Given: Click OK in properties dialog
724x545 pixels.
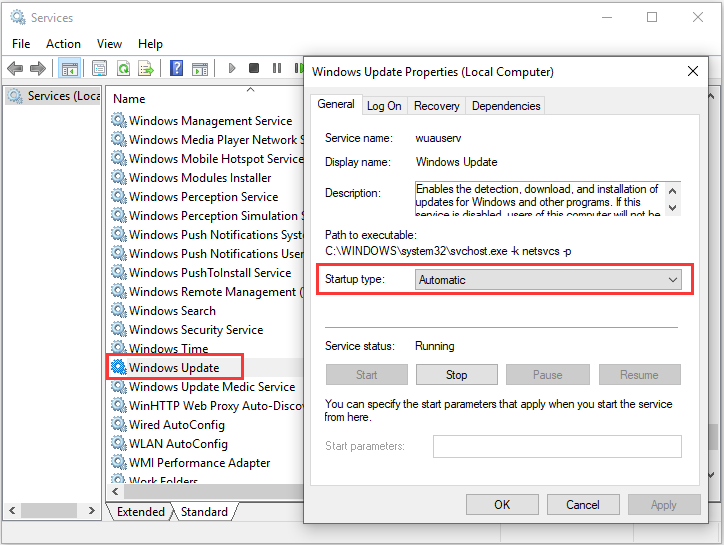Looking at the screenshot, I should point(502,504).
